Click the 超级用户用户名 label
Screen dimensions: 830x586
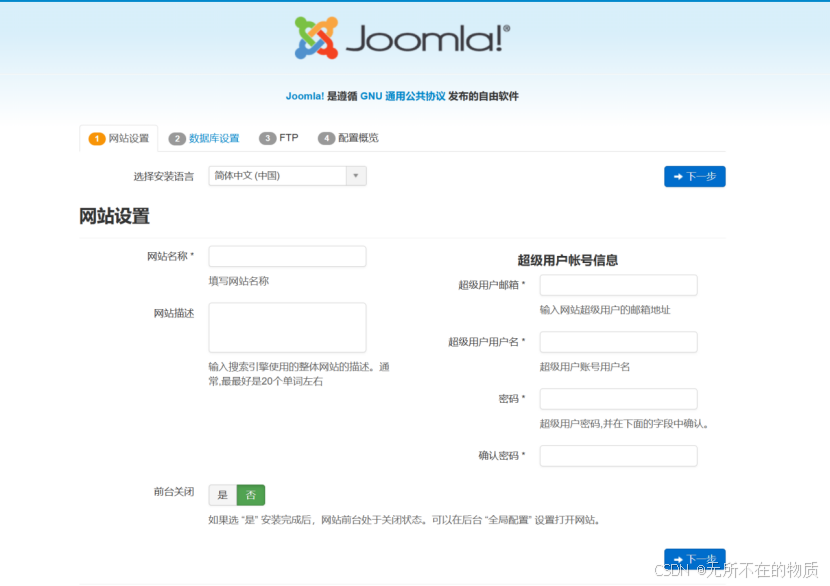[487, 342]
